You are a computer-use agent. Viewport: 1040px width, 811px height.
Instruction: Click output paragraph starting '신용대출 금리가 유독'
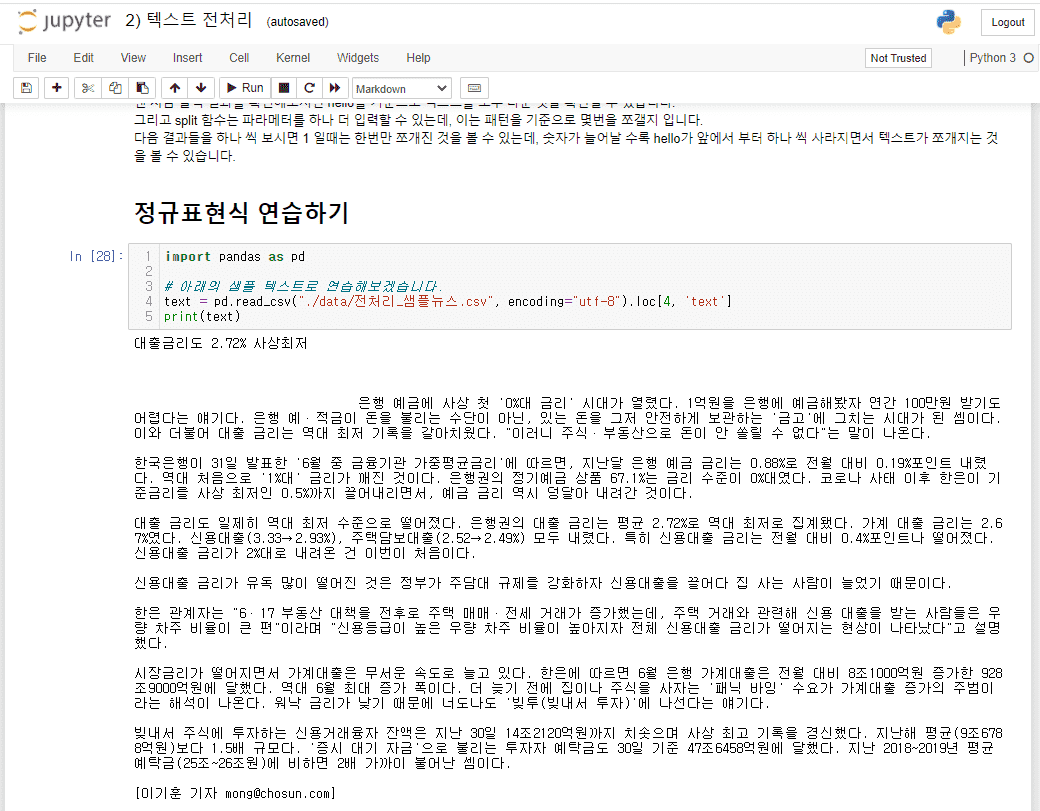pyautogui.click(x=543, y=583)
